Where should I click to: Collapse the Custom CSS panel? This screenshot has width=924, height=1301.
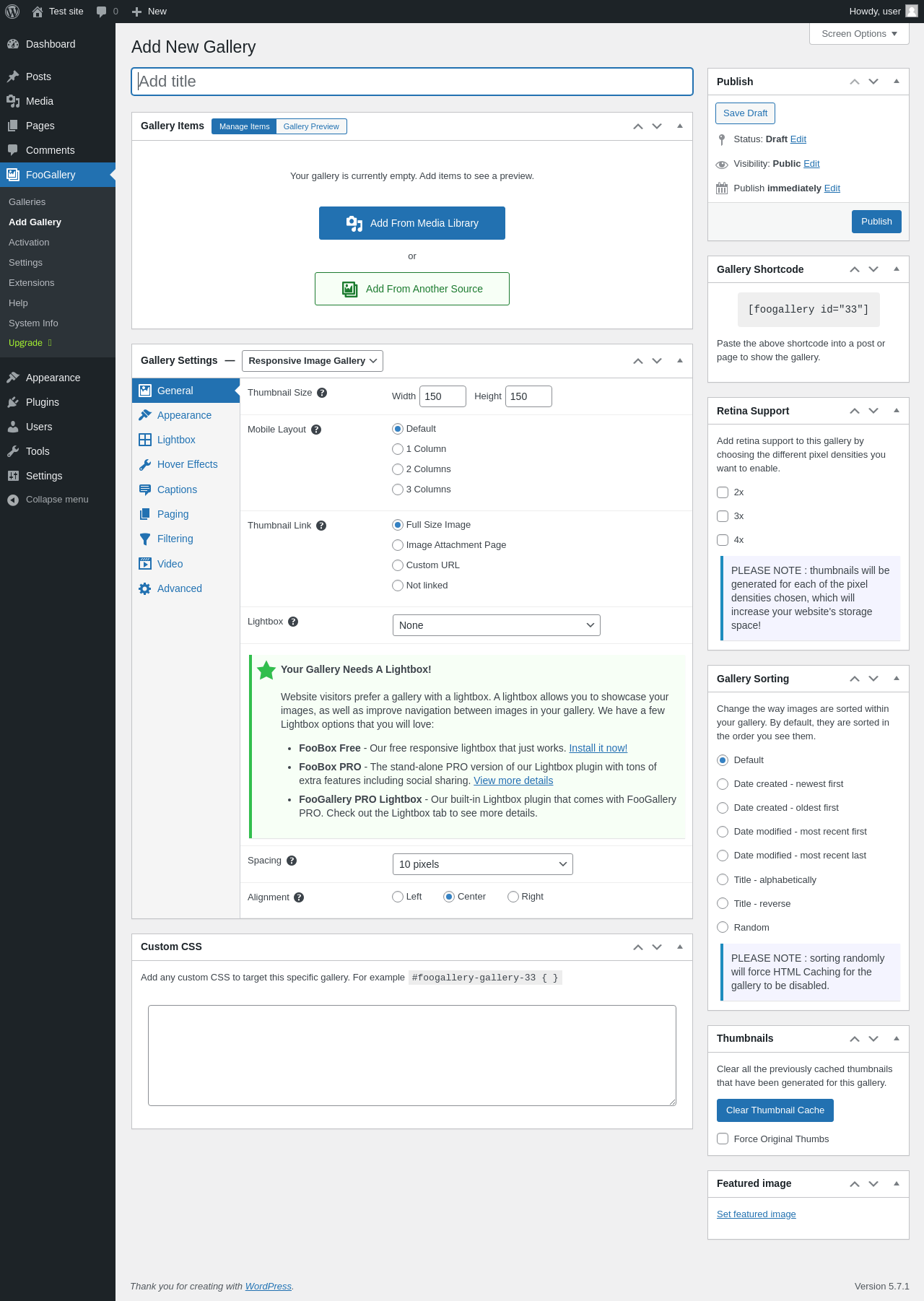680,947
